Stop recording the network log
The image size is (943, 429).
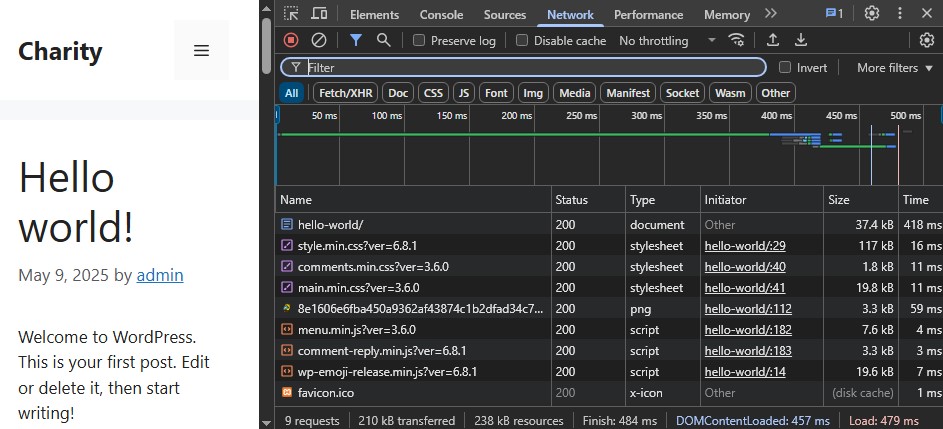[291, 40]
